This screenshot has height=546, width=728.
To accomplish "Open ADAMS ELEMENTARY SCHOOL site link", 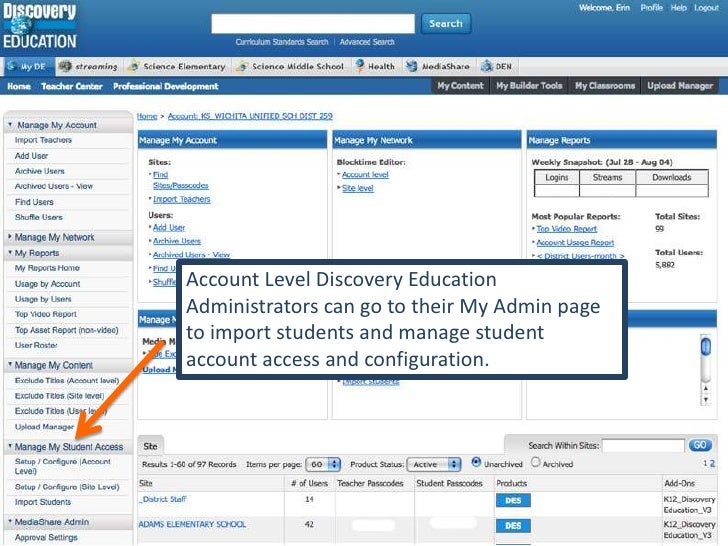I will [192, 524].
